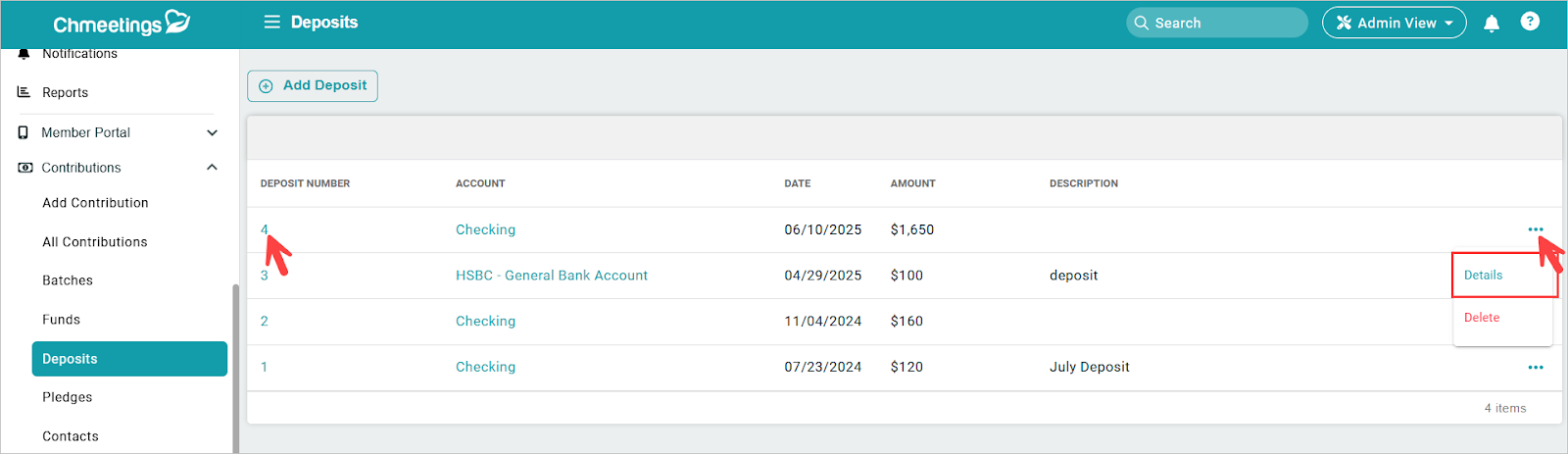1568x454 pixels.
Task: Open the Admin View dropdown
Action: 1394,23
